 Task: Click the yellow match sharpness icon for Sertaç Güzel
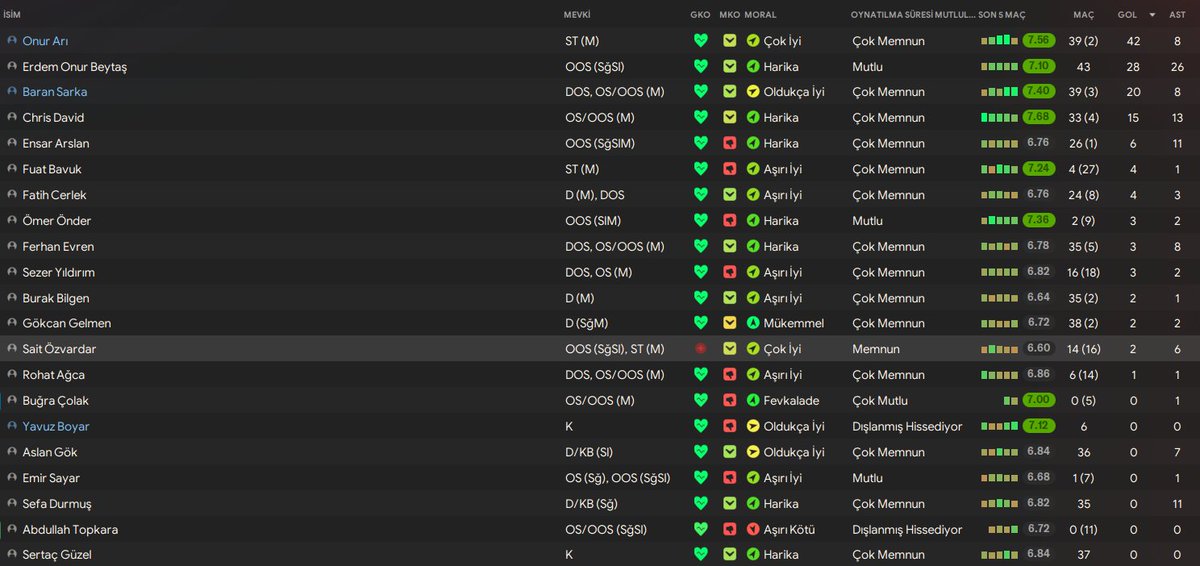[x=730, y=555]
